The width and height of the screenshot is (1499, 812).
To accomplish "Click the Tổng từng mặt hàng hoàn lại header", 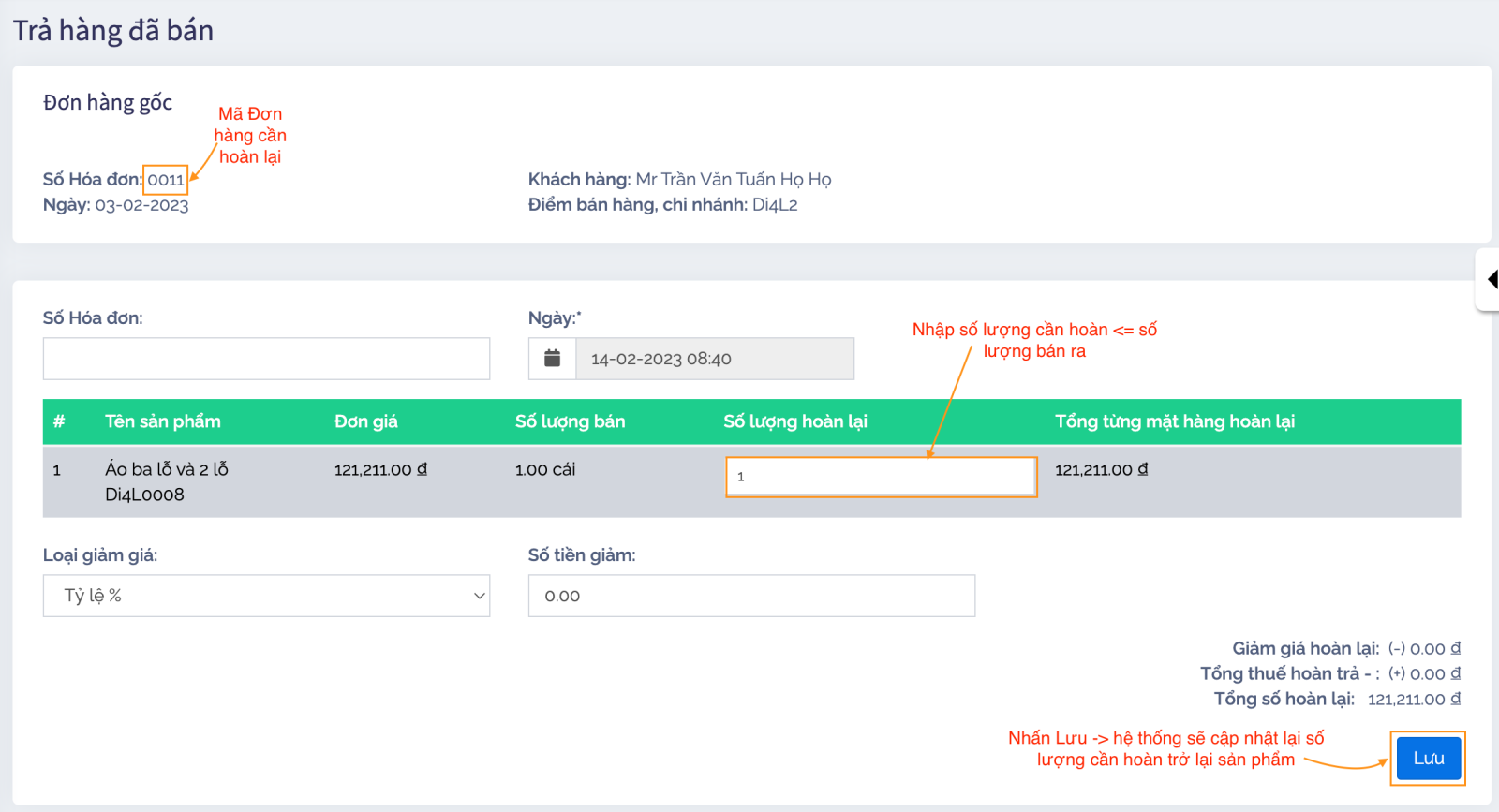I will pyautogui.click(x=1175, y=421).
